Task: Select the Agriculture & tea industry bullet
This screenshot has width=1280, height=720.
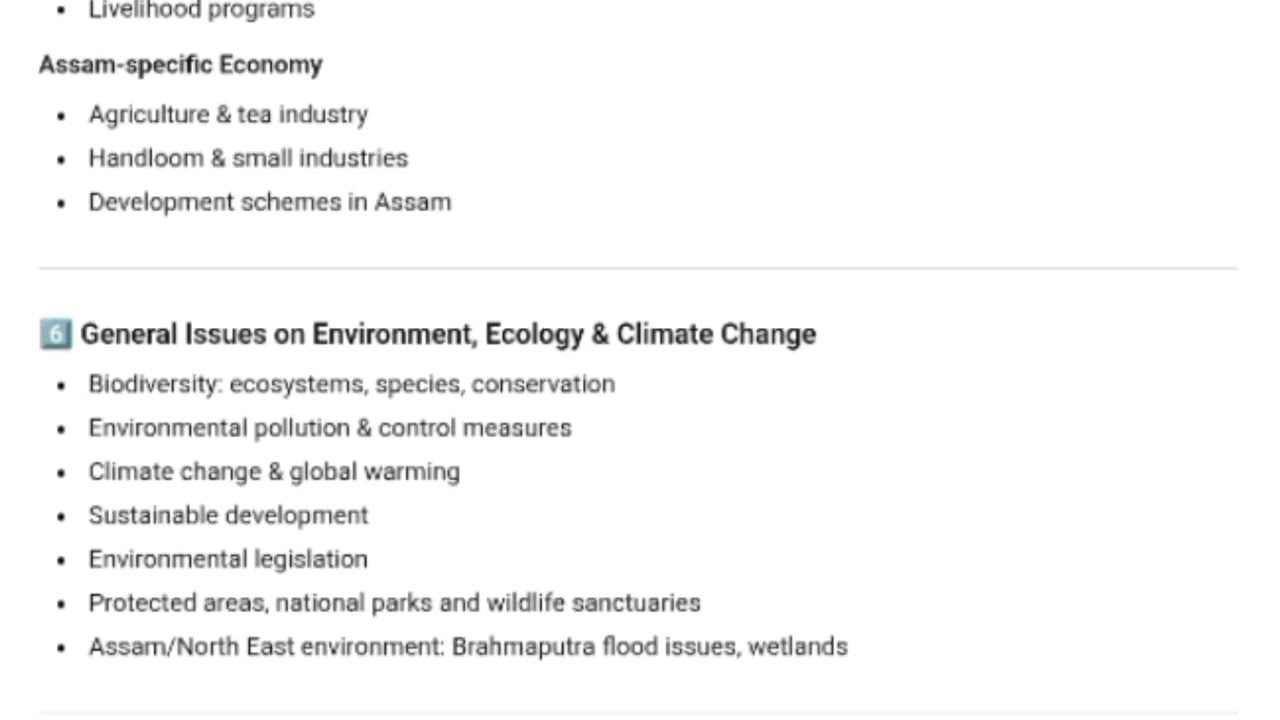Action: (228, 115)
